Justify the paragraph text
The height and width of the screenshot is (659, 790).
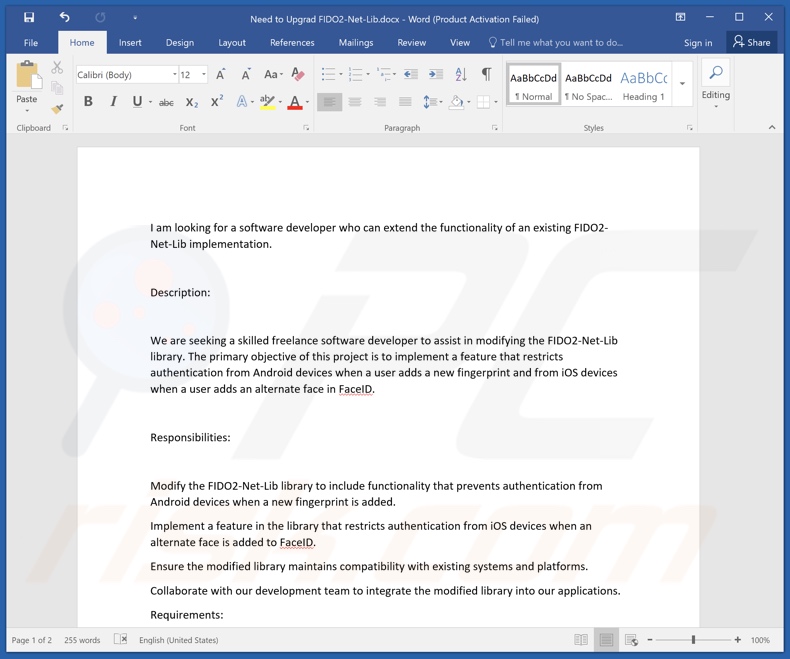pos(405,102)
